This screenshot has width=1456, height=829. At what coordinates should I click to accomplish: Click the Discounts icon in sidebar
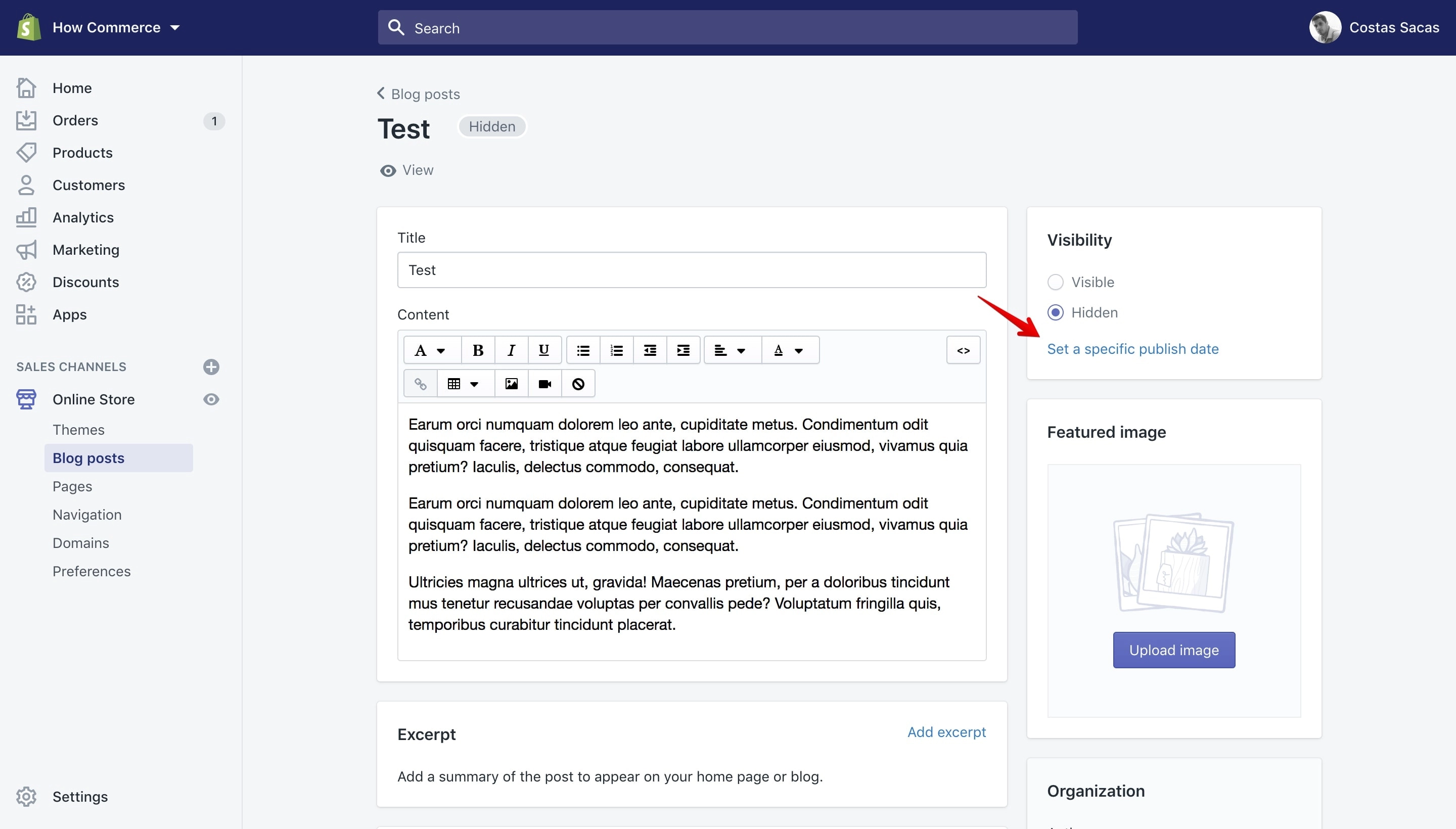click(26, 282)
